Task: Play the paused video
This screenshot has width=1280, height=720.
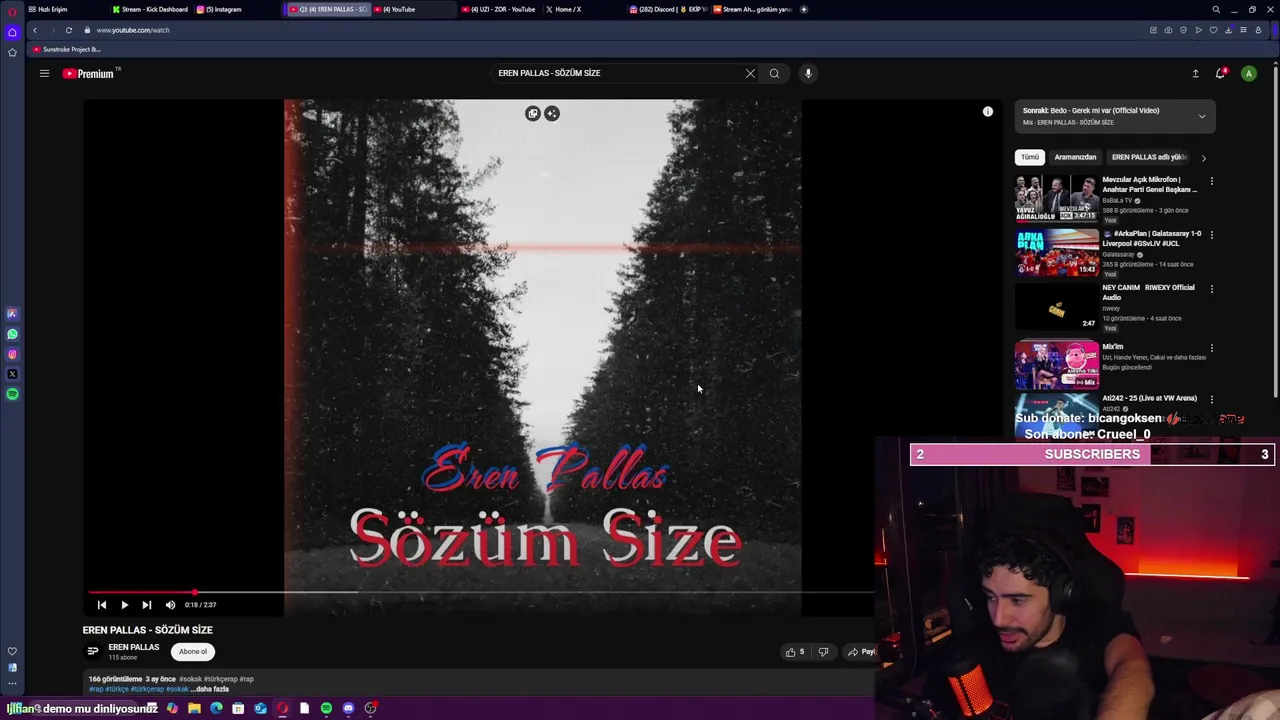Action: click(124, 605)
